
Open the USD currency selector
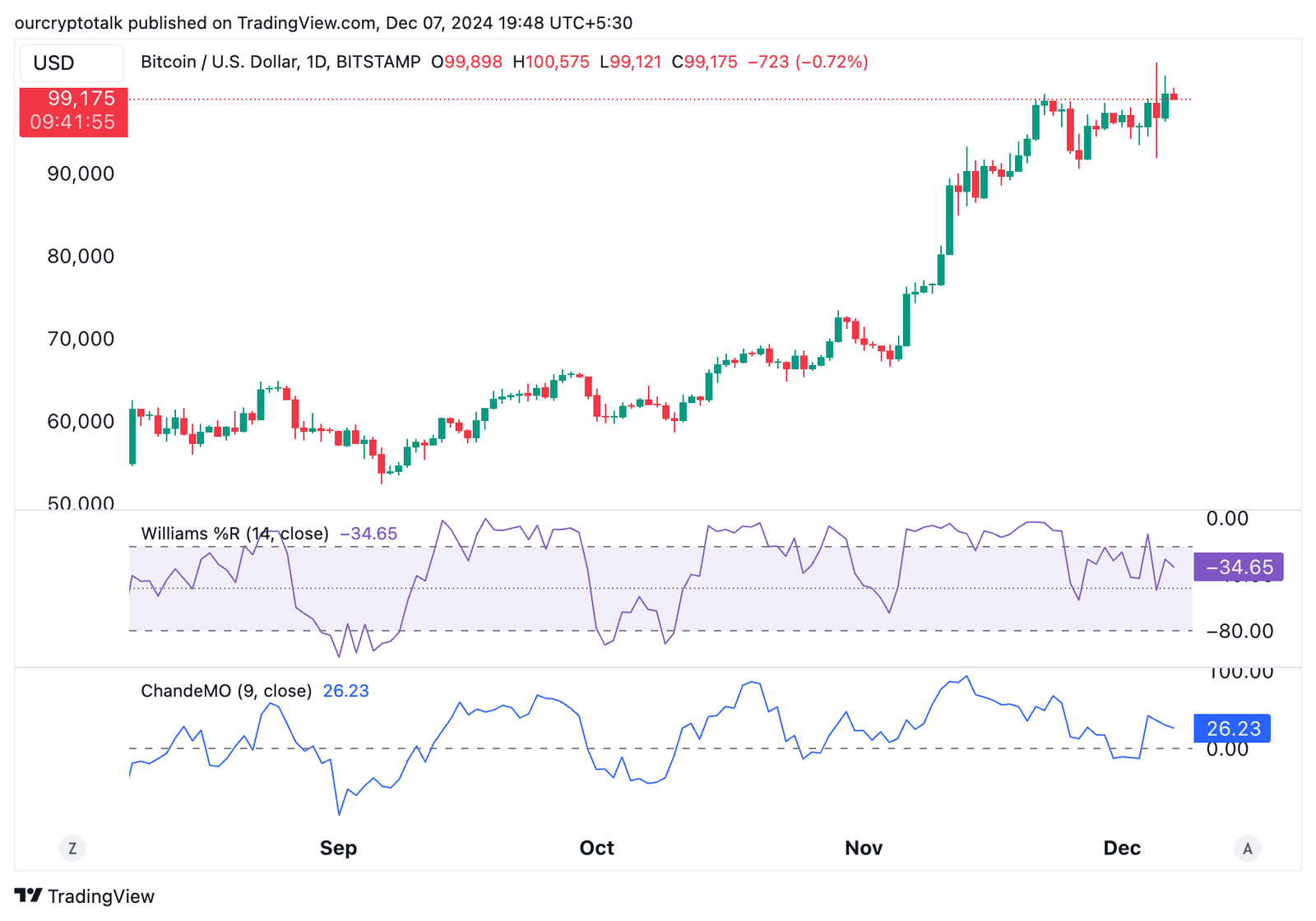(72, 63)
